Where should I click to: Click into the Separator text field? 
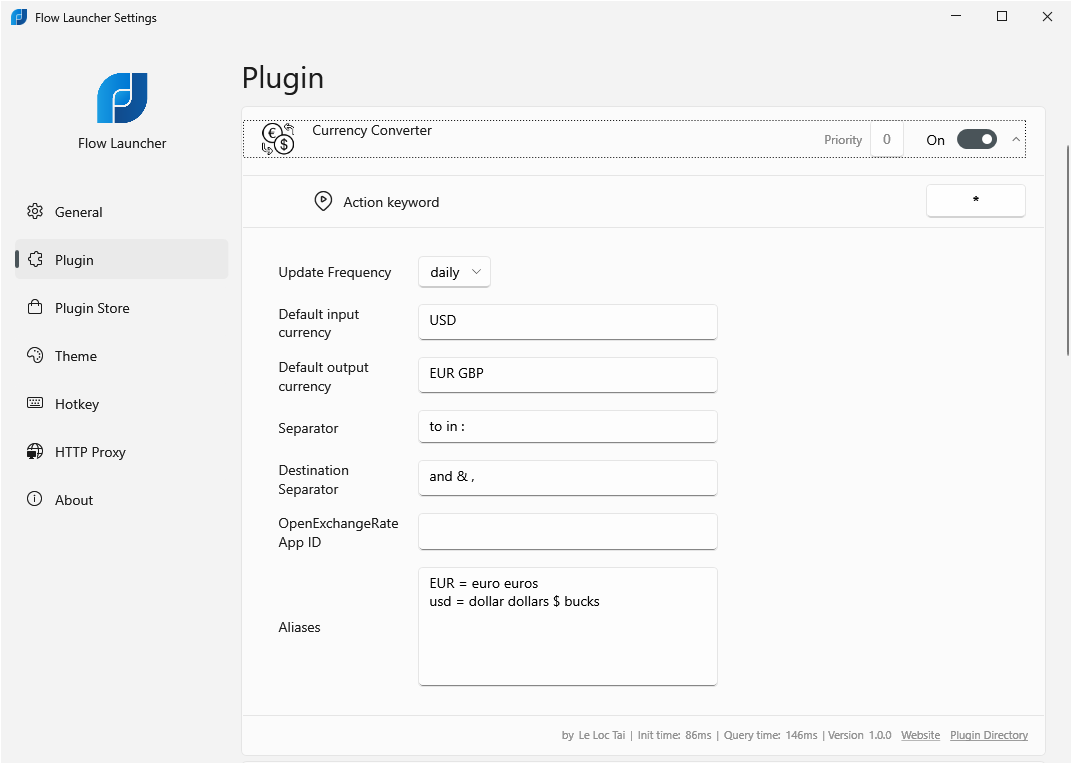point(567,427)
